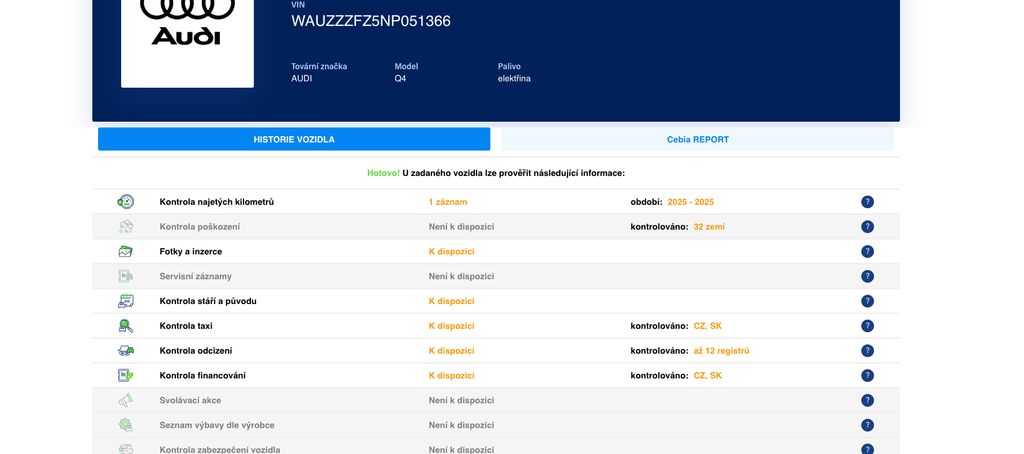Show help for Fotky a inzerce row
The image size is (1024, 454).
click(x=867, y=252)
